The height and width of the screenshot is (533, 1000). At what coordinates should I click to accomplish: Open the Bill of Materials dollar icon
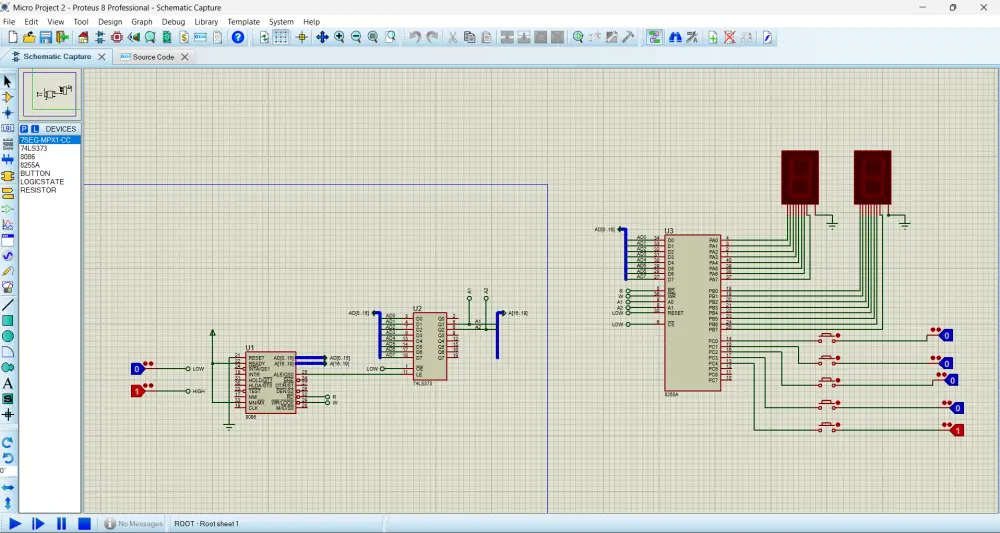coord(184,38)
